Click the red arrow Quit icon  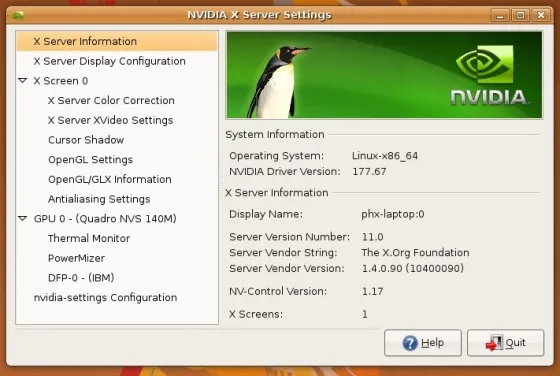click(x=494, y=343)
